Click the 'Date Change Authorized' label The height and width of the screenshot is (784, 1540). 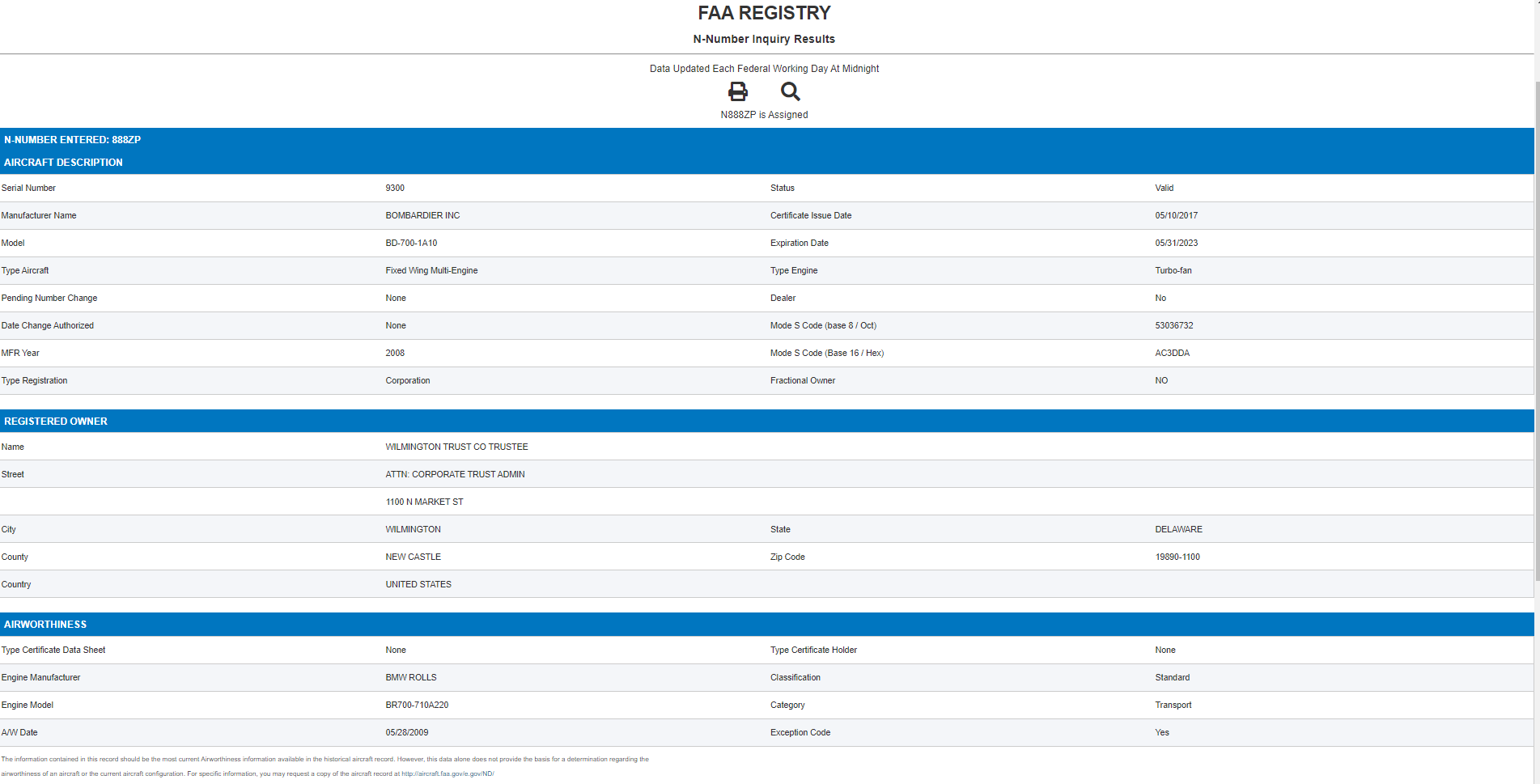point(48,325)
